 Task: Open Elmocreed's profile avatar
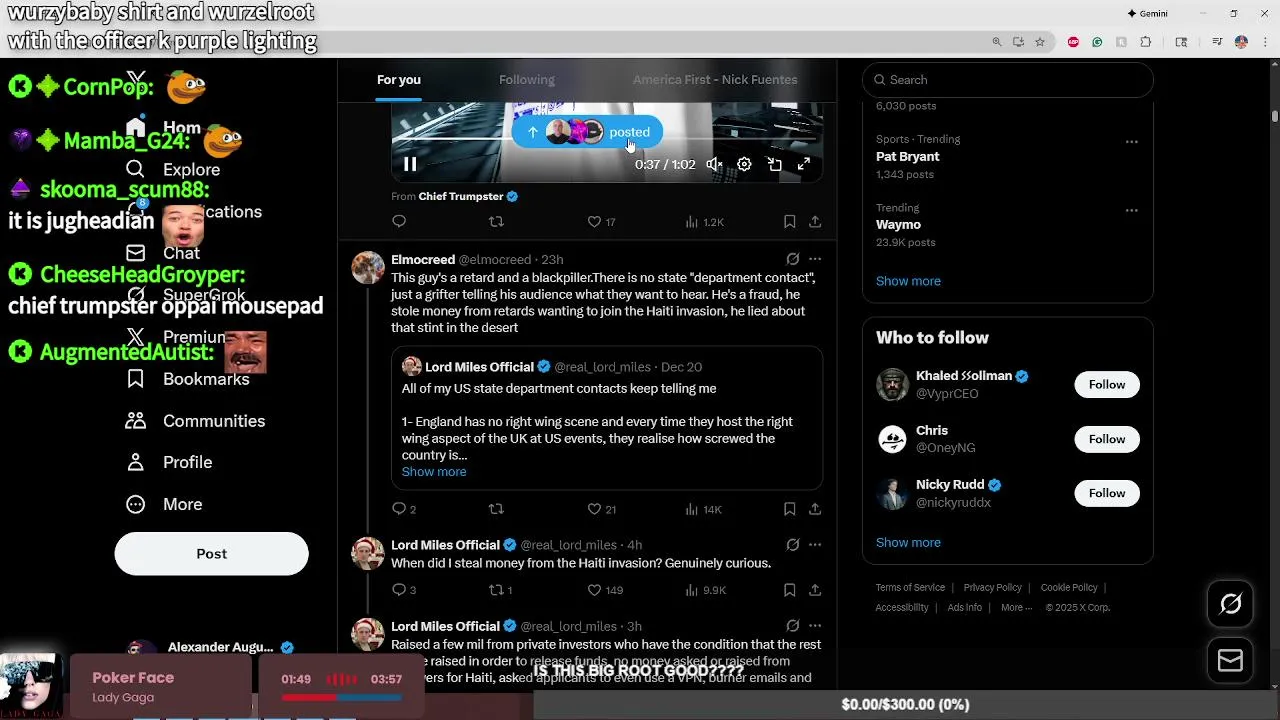pyautogui.click(x=368, y=268)
